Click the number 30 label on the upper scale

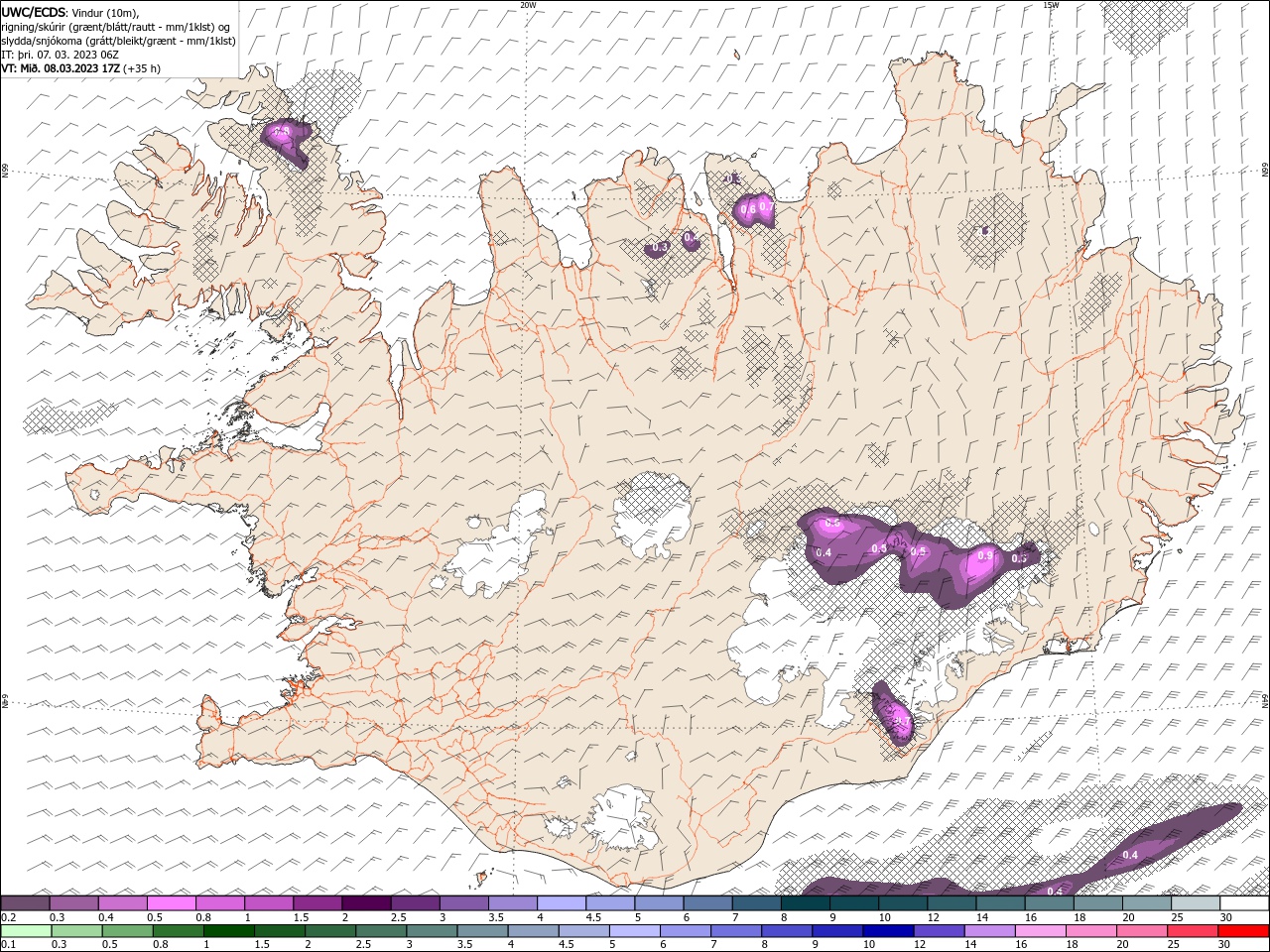1226,917
